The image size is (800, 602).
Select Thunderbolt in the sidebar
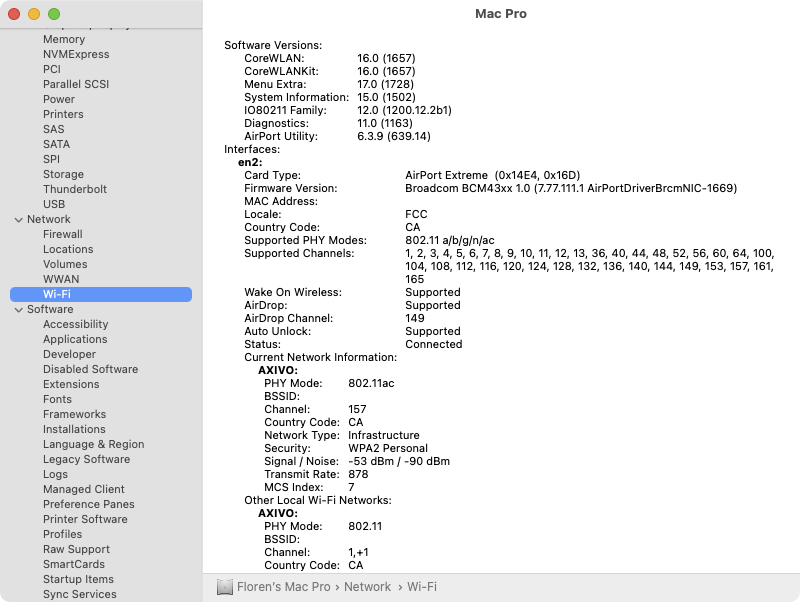click(75, 189)
